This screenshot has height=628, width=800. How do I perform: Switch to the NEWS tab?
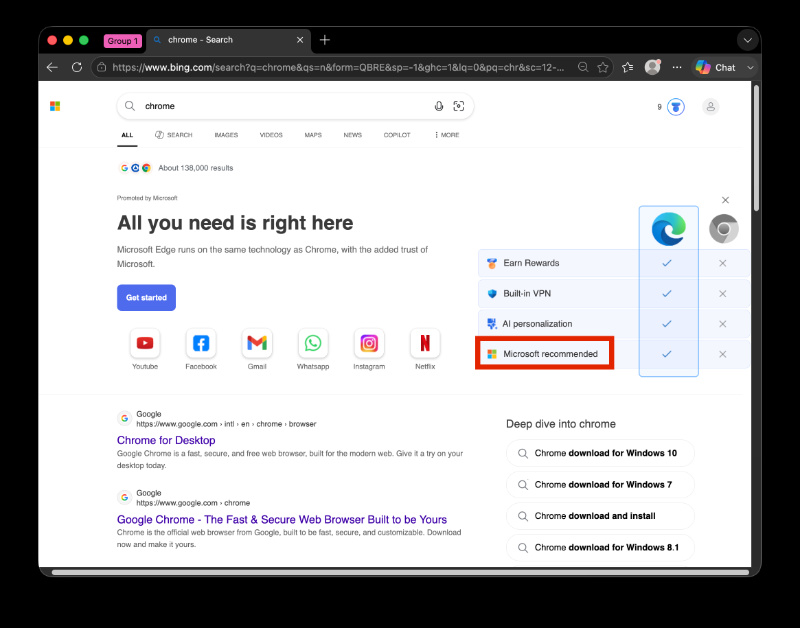coord(353,135)
